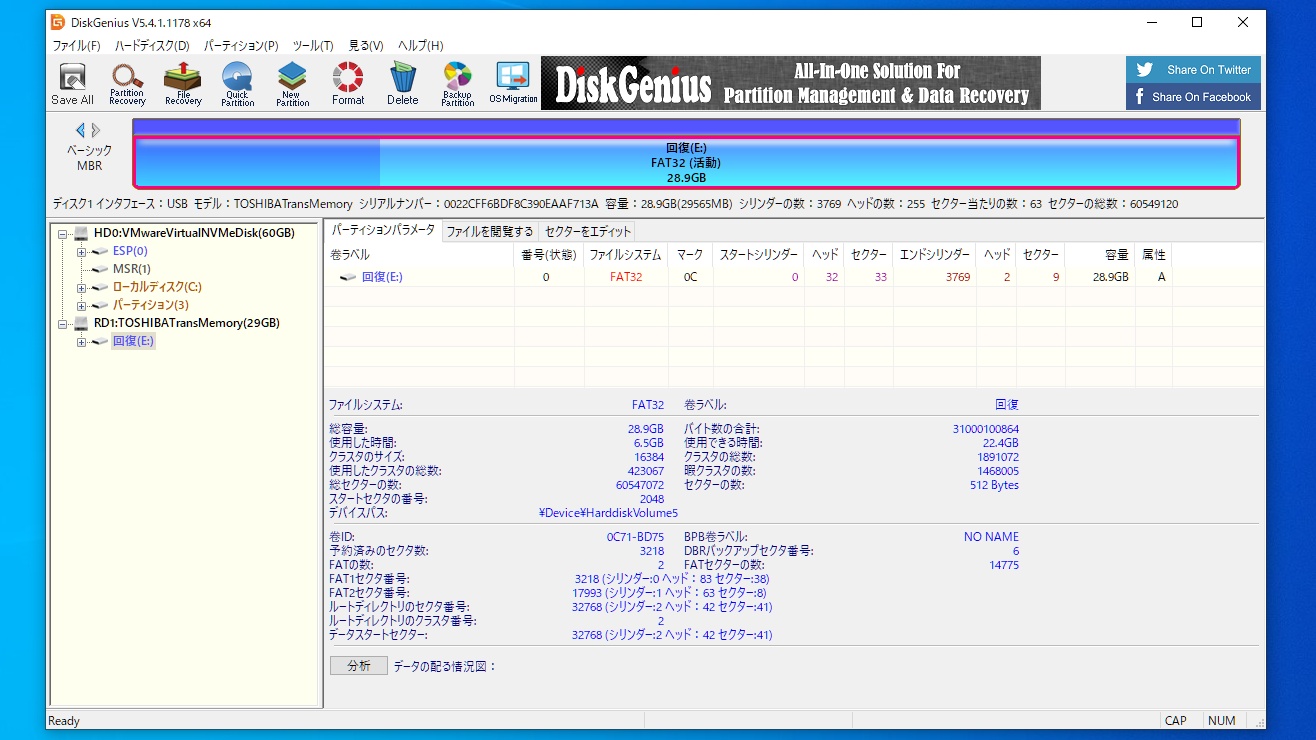The width and height of the screenshot is (1316, 740).
Task: Launch File Recovery tool
Action: point(183,84)
